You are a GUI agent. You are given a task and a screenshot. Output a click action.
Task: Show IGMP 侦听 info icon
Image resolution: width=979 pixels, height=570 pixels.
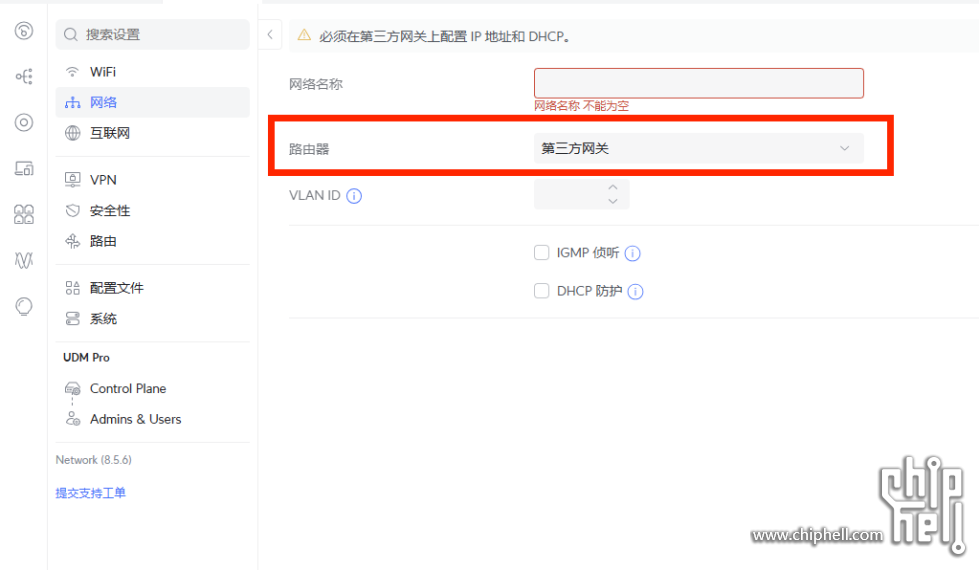click(x=632, y=253)
